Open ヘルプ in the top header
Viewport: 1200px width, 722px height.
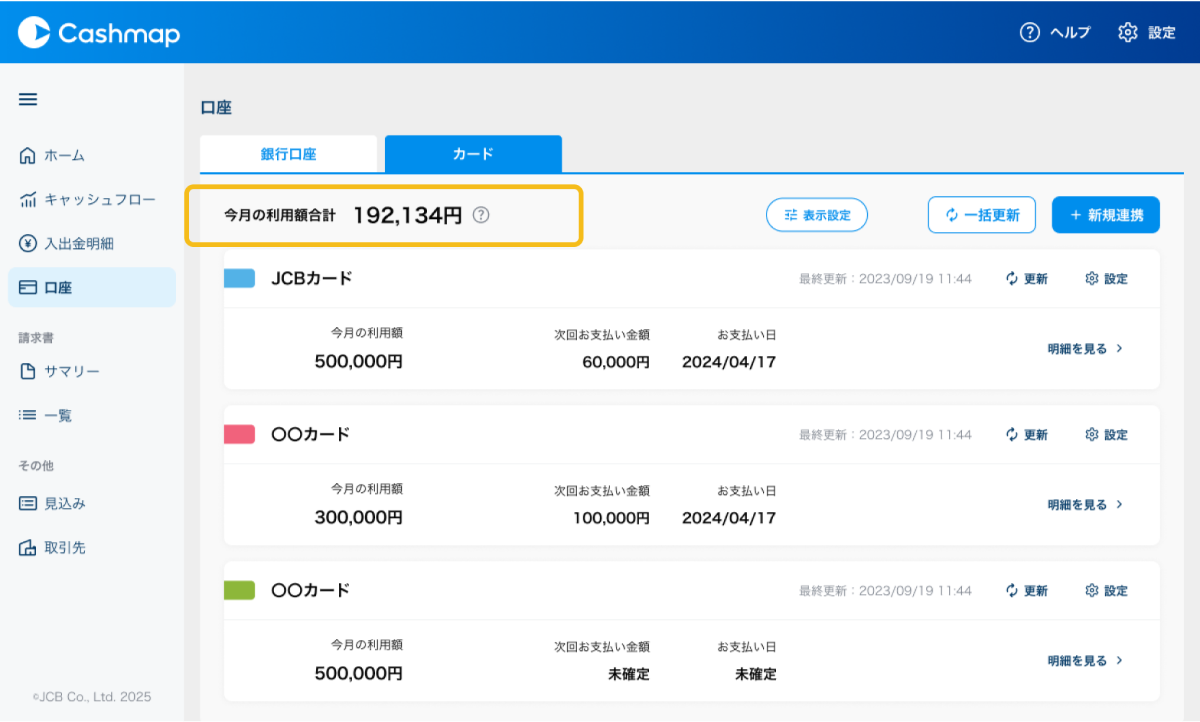click(x=1055, y=32)
